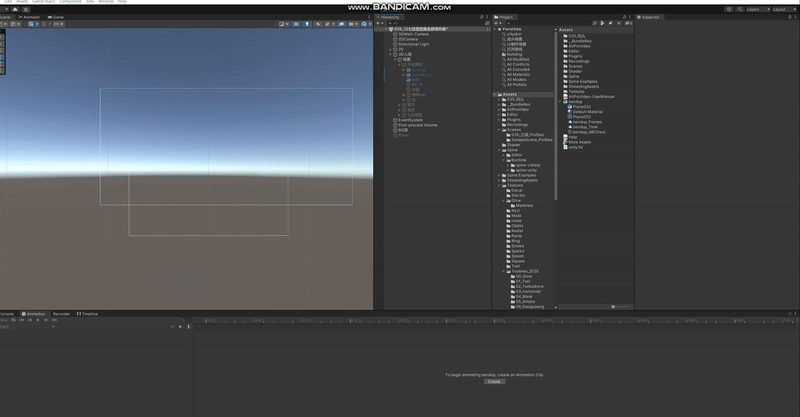The width and height of the screenshot is (800, 417).
Task: Select Post-process Volume in Hierarchy
Action: [x=417, y=125]
